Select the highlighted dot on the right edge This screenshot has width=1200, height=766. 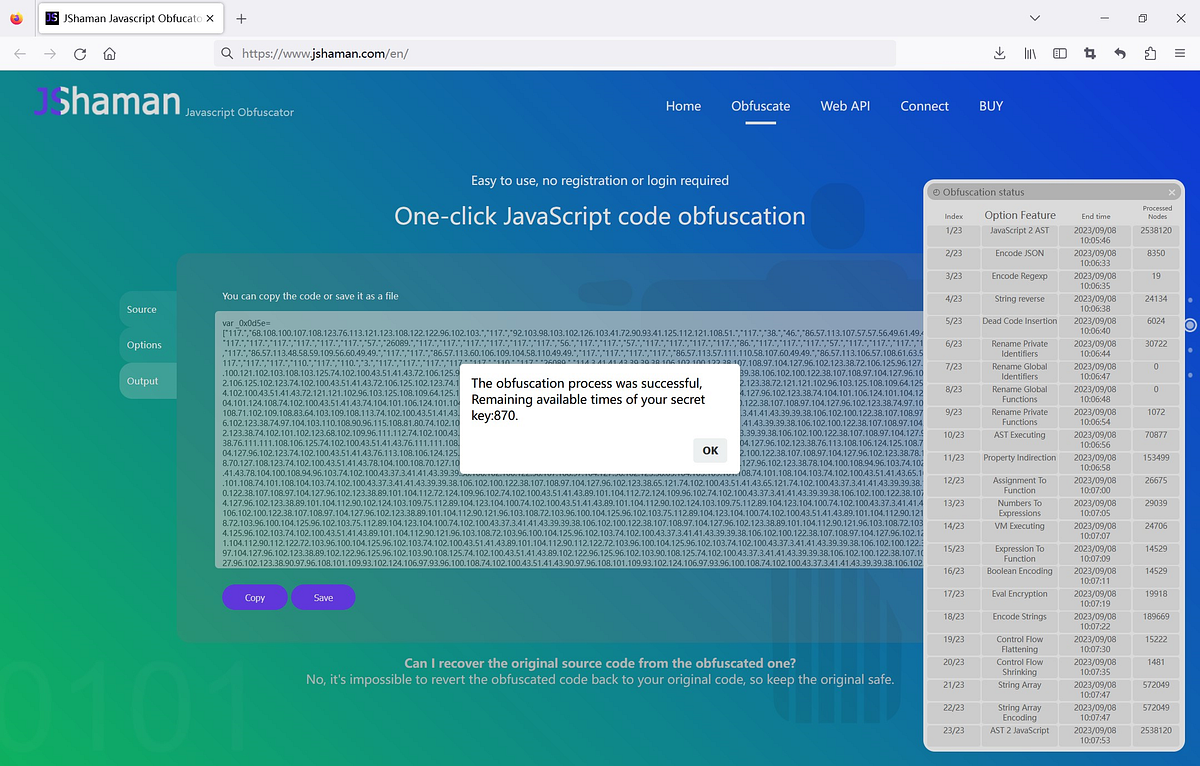(1189, 324)
